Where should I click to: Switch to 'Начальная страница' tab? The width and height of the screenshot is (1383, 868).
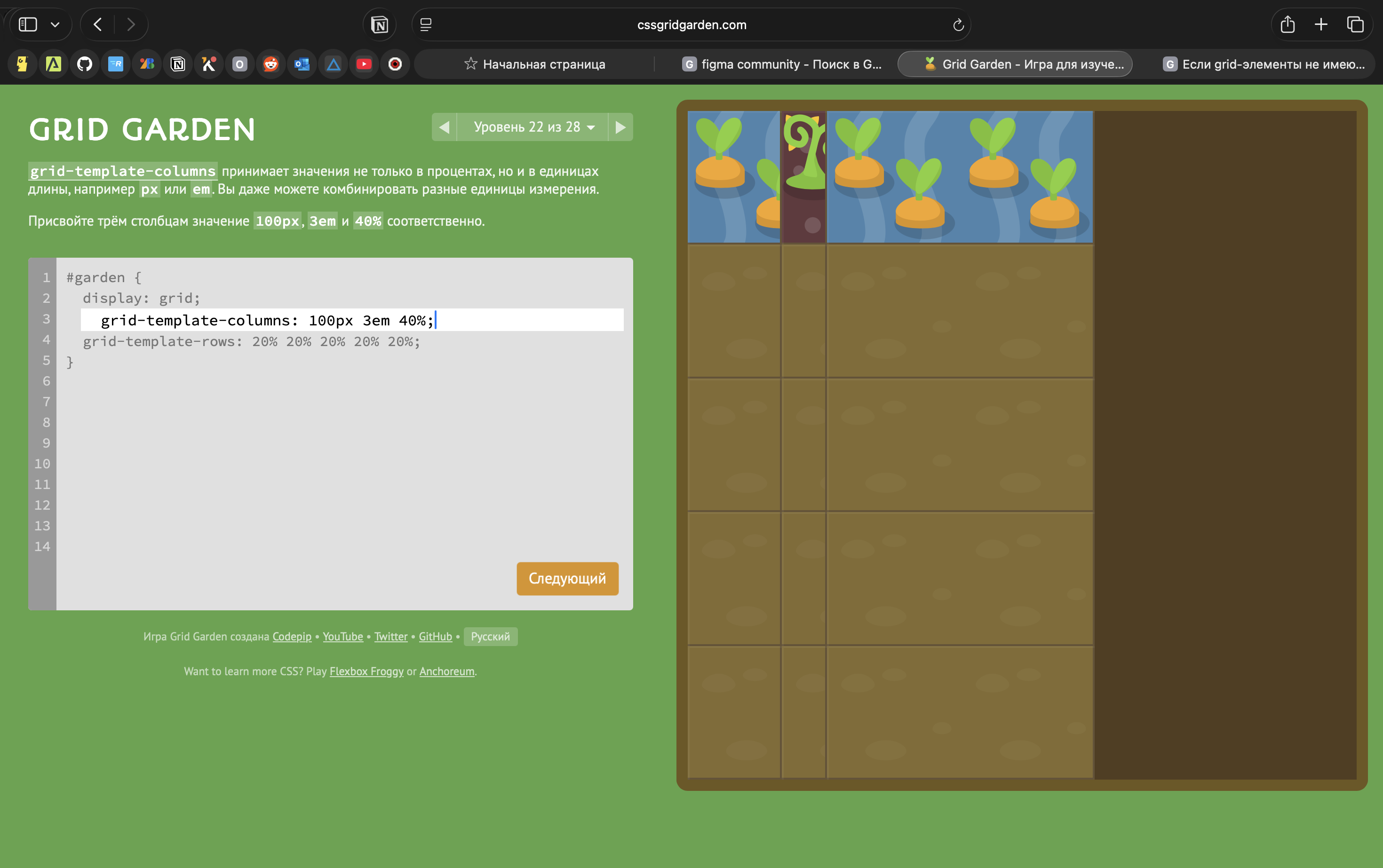tap(535, 64)
